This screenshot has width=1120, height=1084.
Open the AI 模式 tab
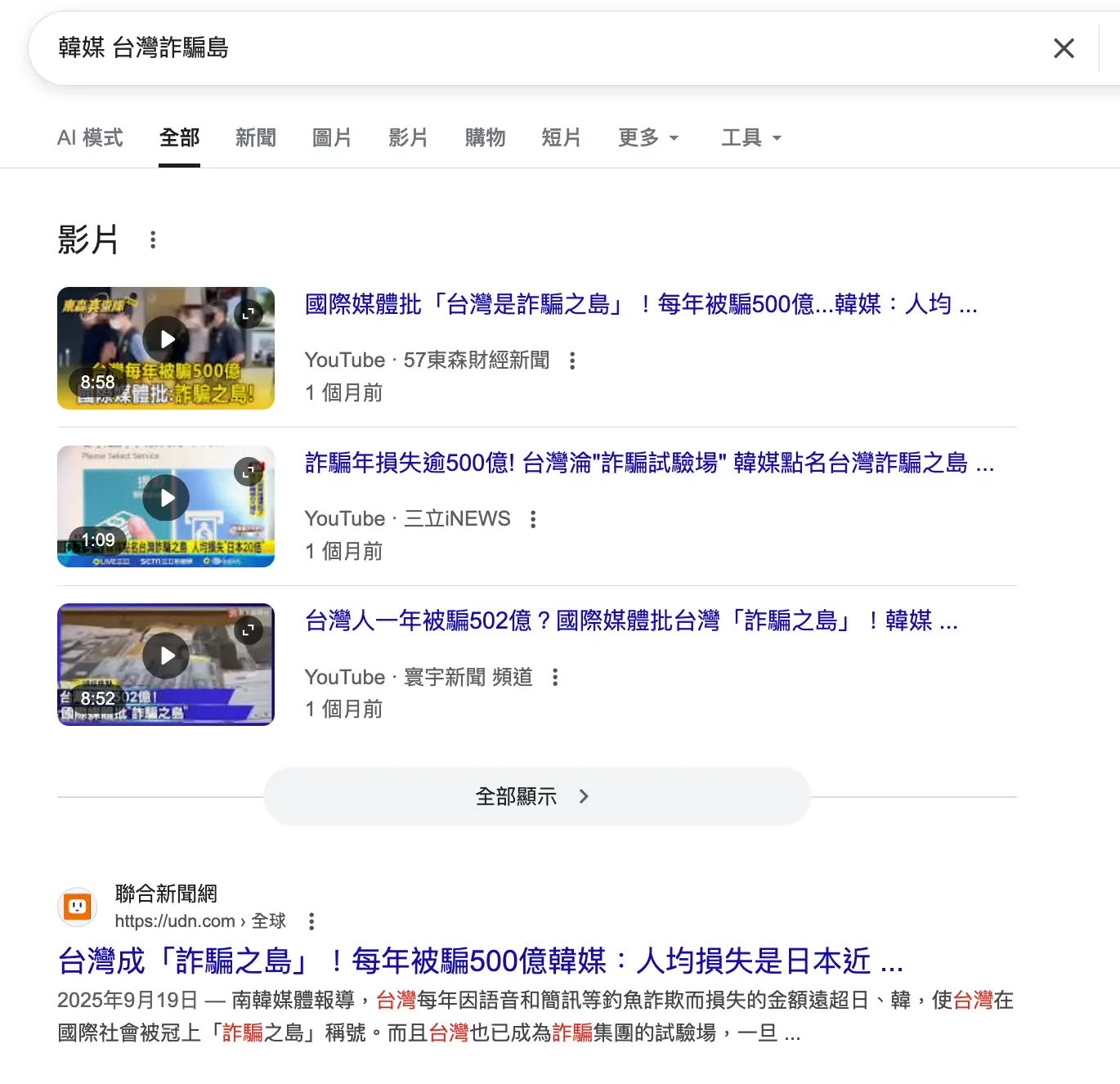(x=90, y=137)
